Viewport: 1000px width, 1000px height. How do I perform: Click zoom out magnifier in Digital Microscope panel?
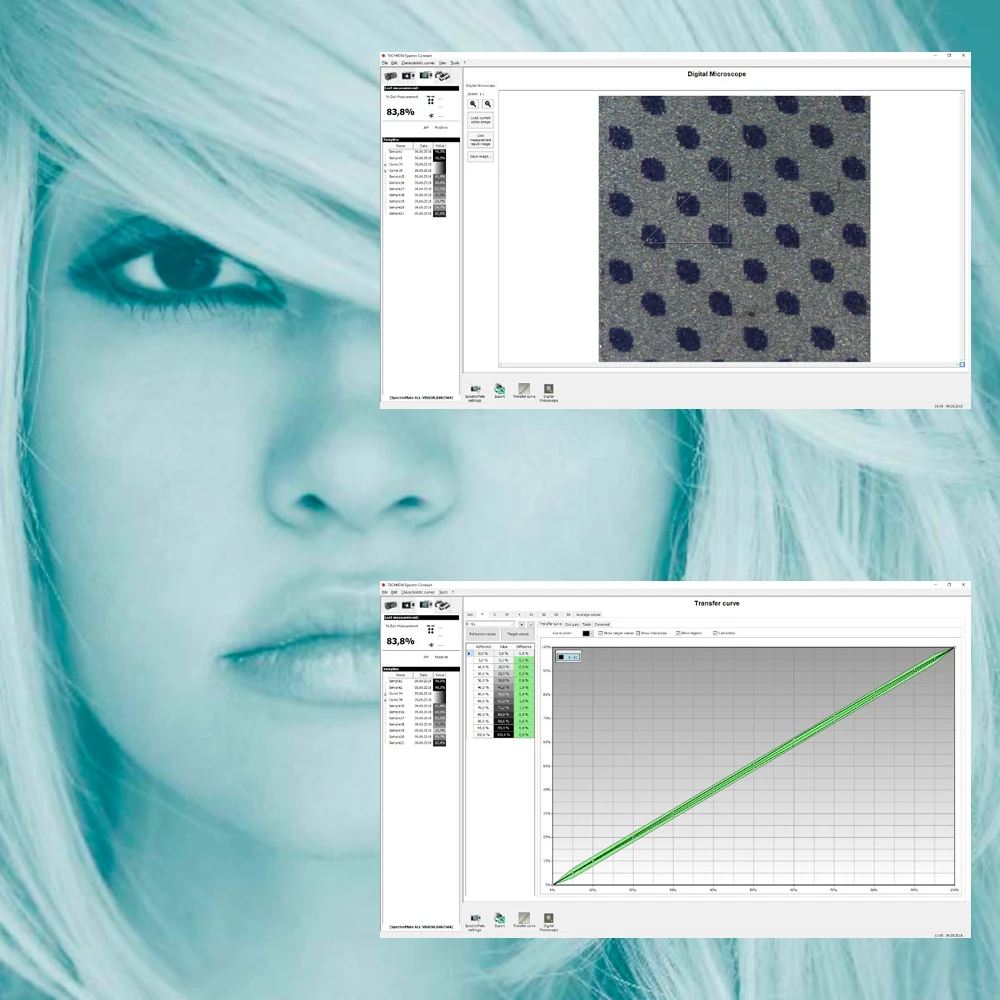pos(488,103)
